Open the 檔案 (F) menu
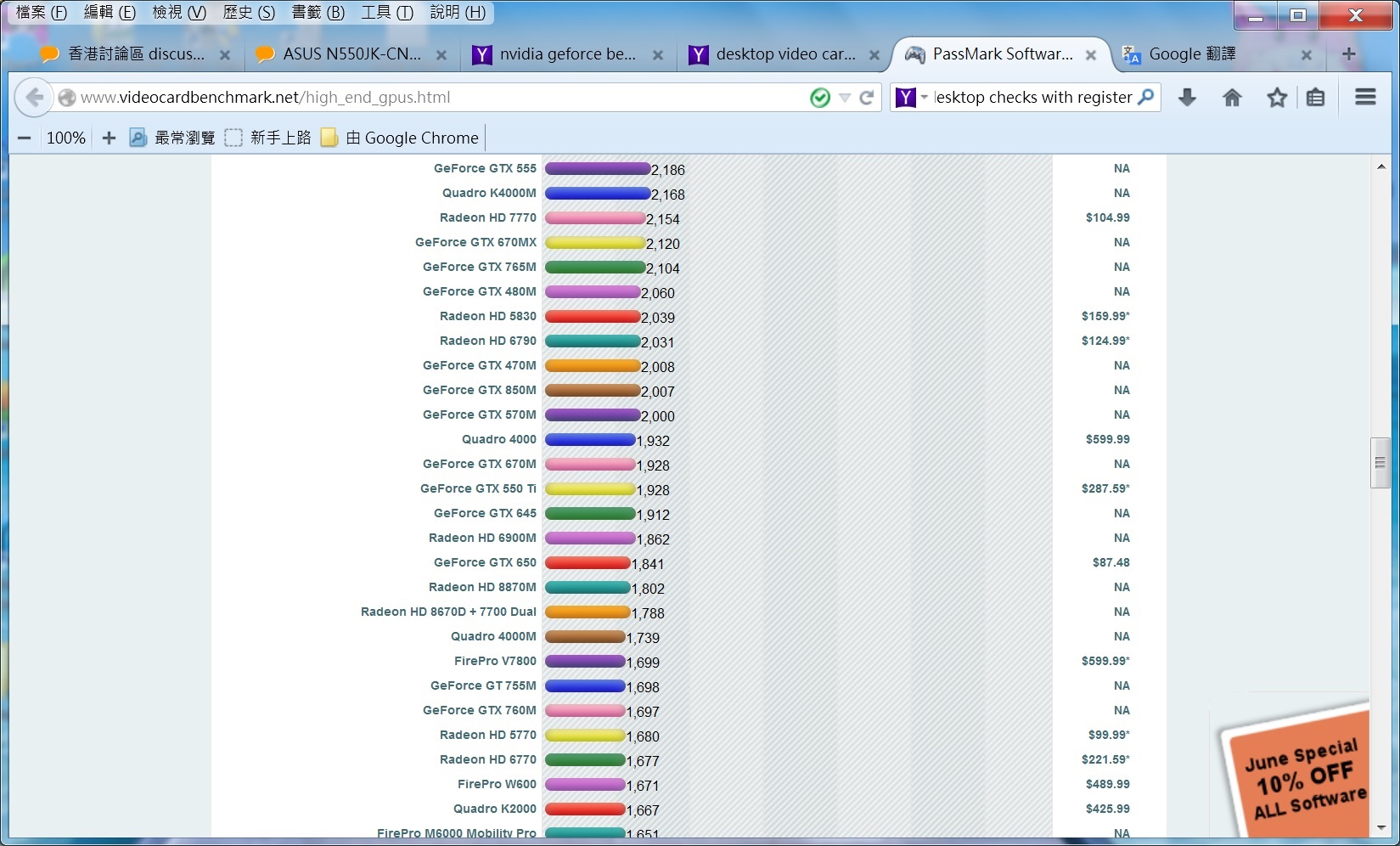The width and height of the screenshot is (1400, 846). [42, 12]
